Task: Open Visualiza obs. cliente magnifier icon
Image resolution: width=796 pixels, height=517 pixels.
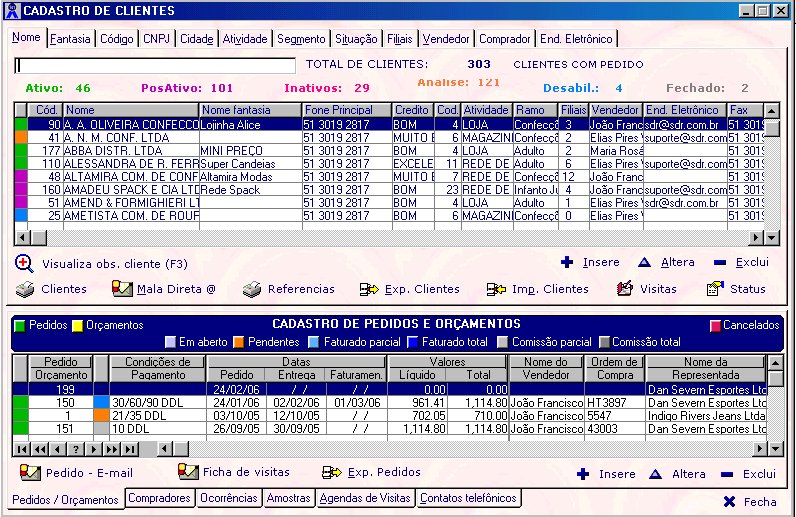Action: 24,264
